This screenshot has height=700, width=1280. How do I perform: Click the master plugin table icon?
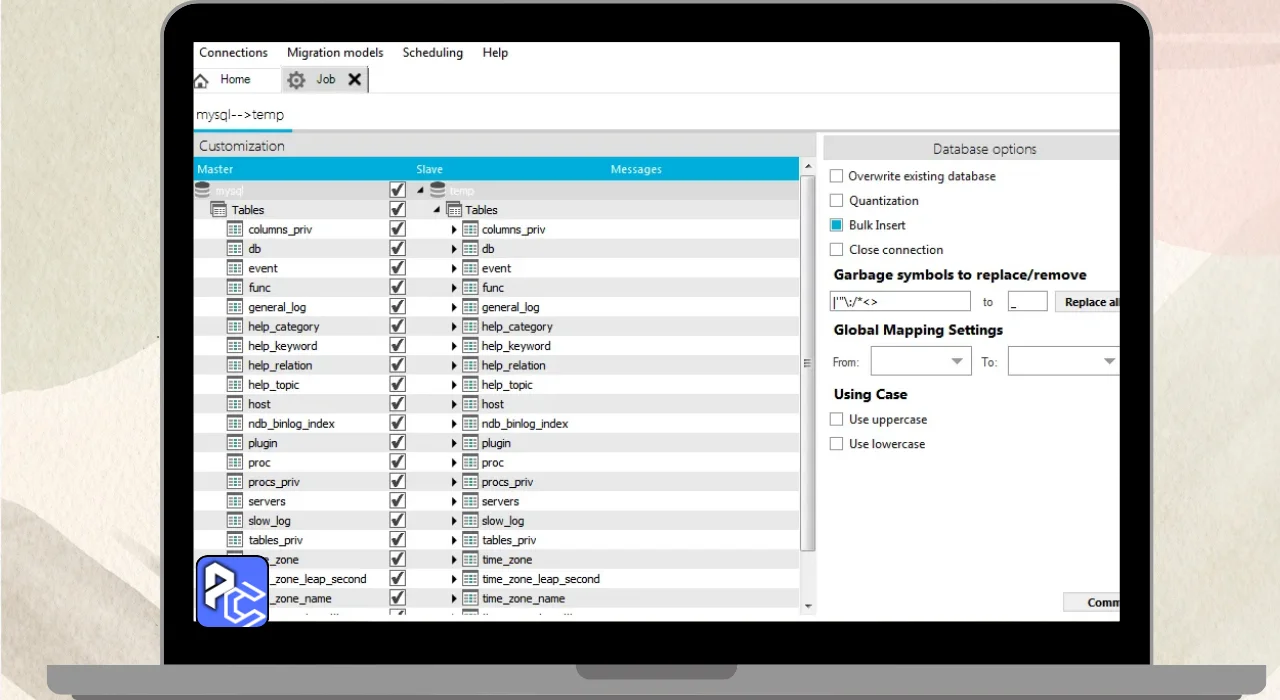pyautogui.click(x=235, y=443)
